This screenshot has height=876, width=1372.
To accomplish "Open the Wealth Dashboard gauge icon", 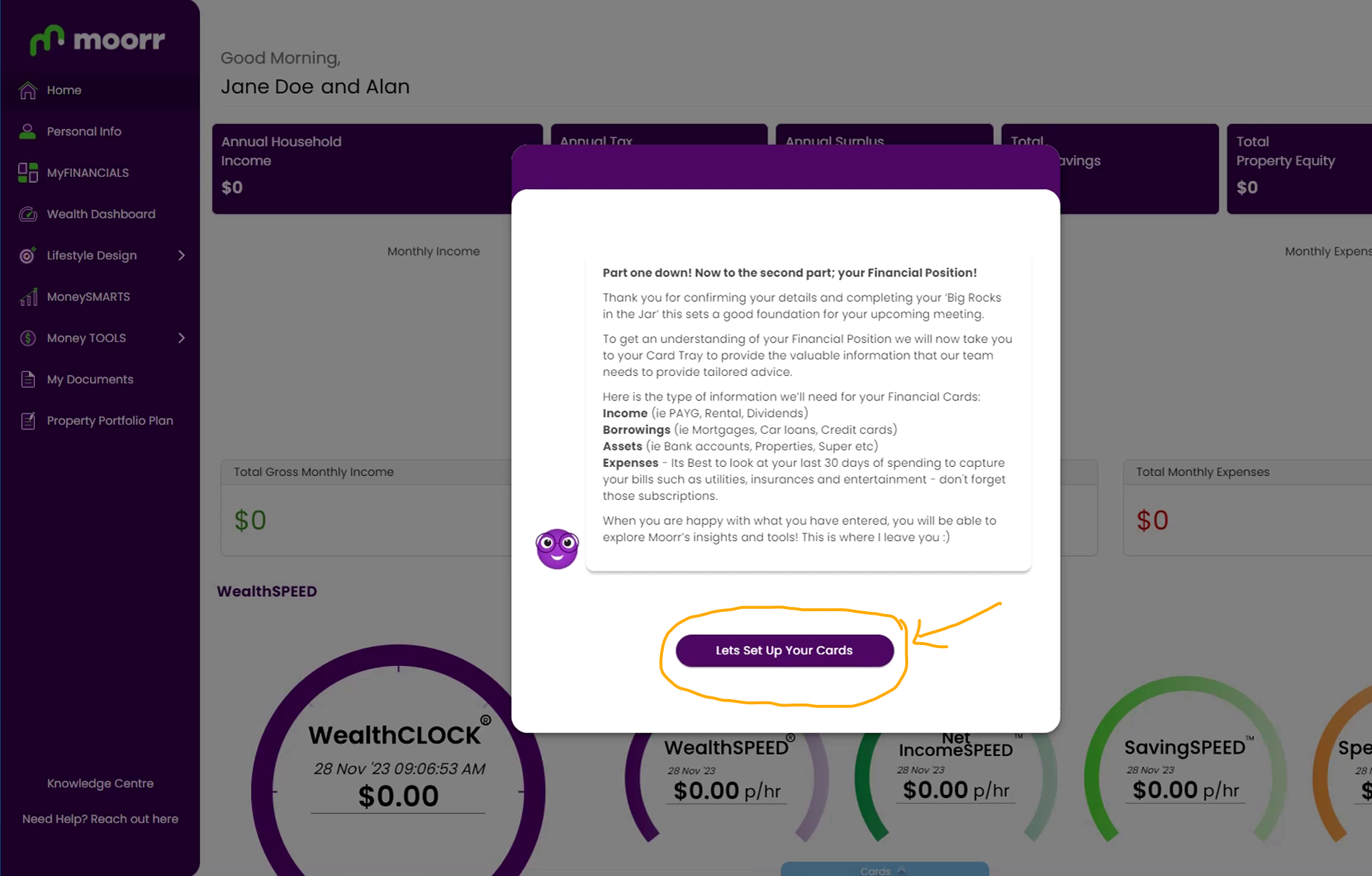I will tap(28, 214).
